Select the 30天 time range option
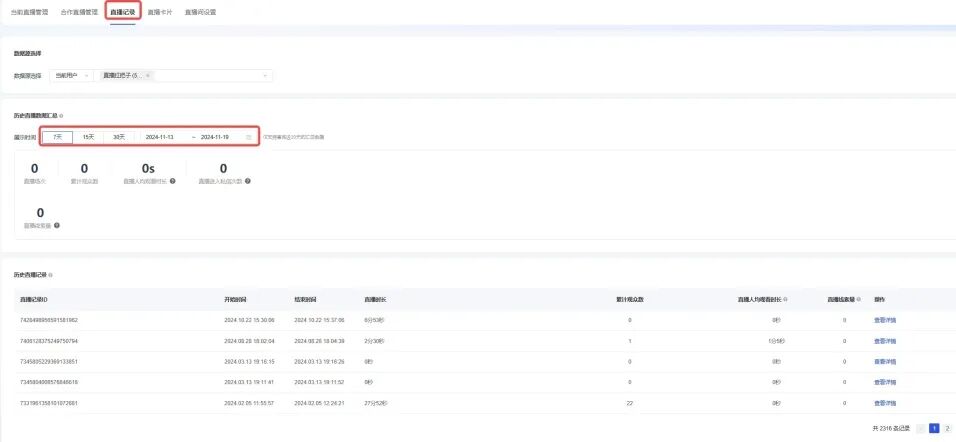Screen dimensions: 956x442 [x=119, y=136]
